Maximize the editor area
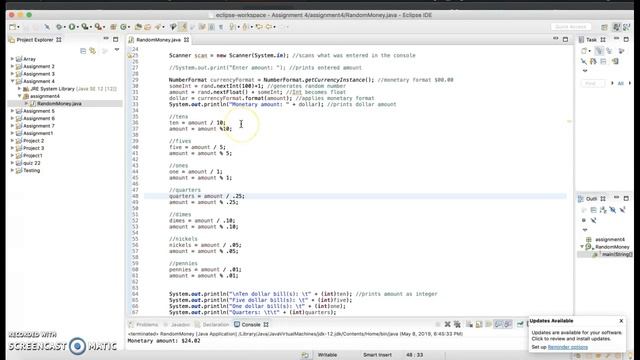Image resolution: width=640 pixels, height=360 pixels. (565, 40)
